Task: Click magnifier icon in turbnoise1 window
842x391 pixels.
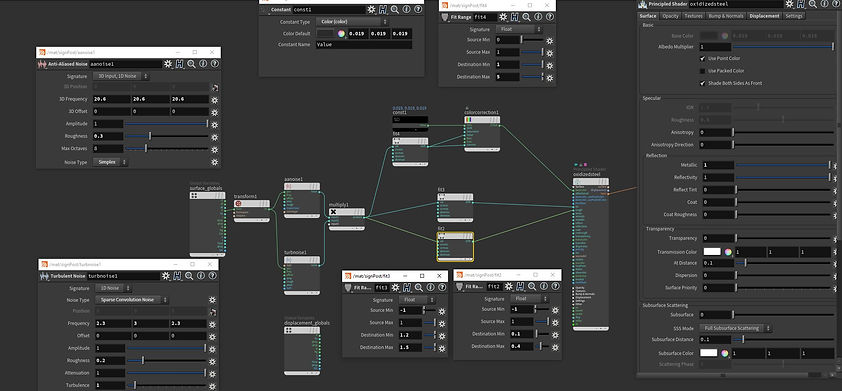Action: click(189, 276)
